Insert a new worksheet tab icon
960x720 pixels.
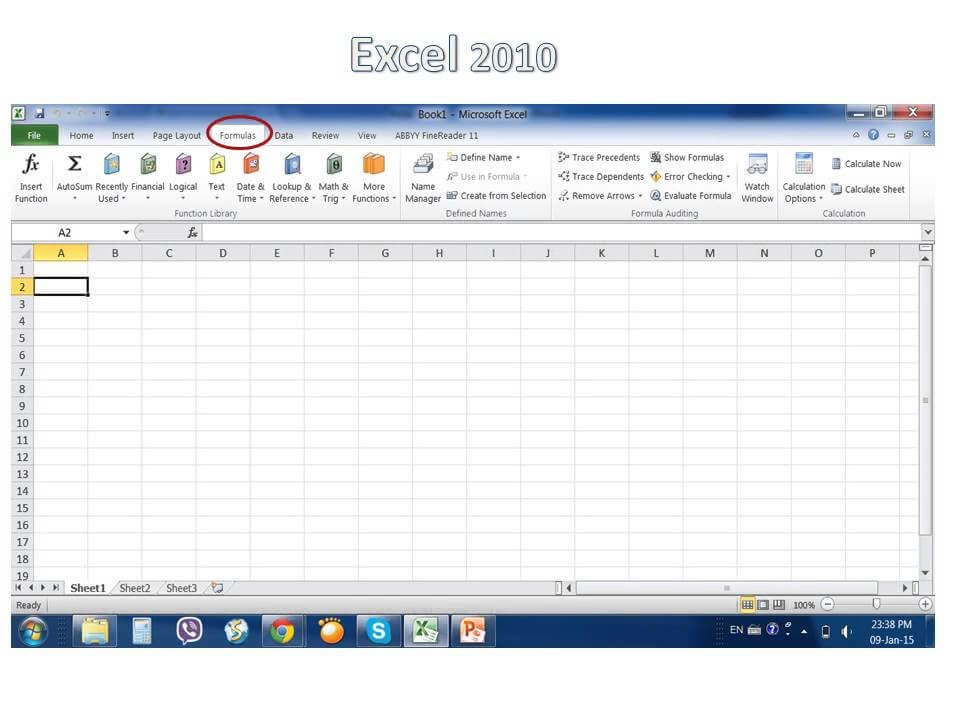217,588
